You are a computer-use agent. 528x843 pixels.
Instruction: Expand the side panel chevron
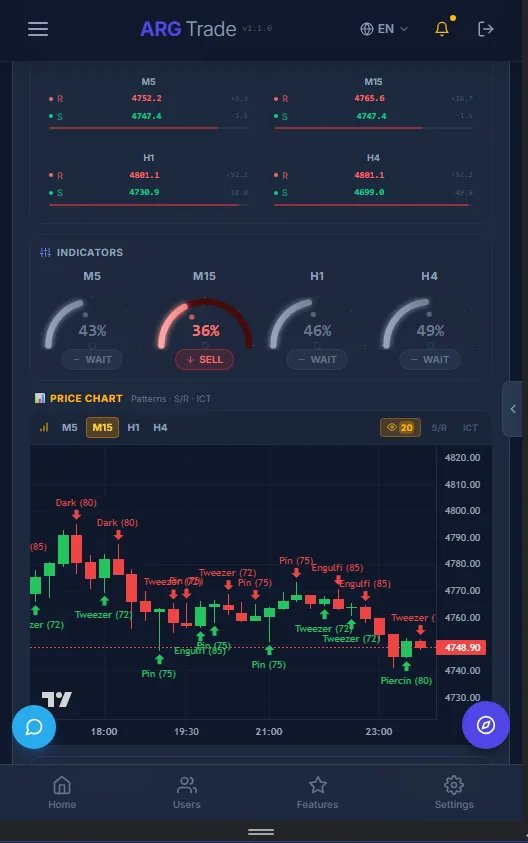coord(513,409)
